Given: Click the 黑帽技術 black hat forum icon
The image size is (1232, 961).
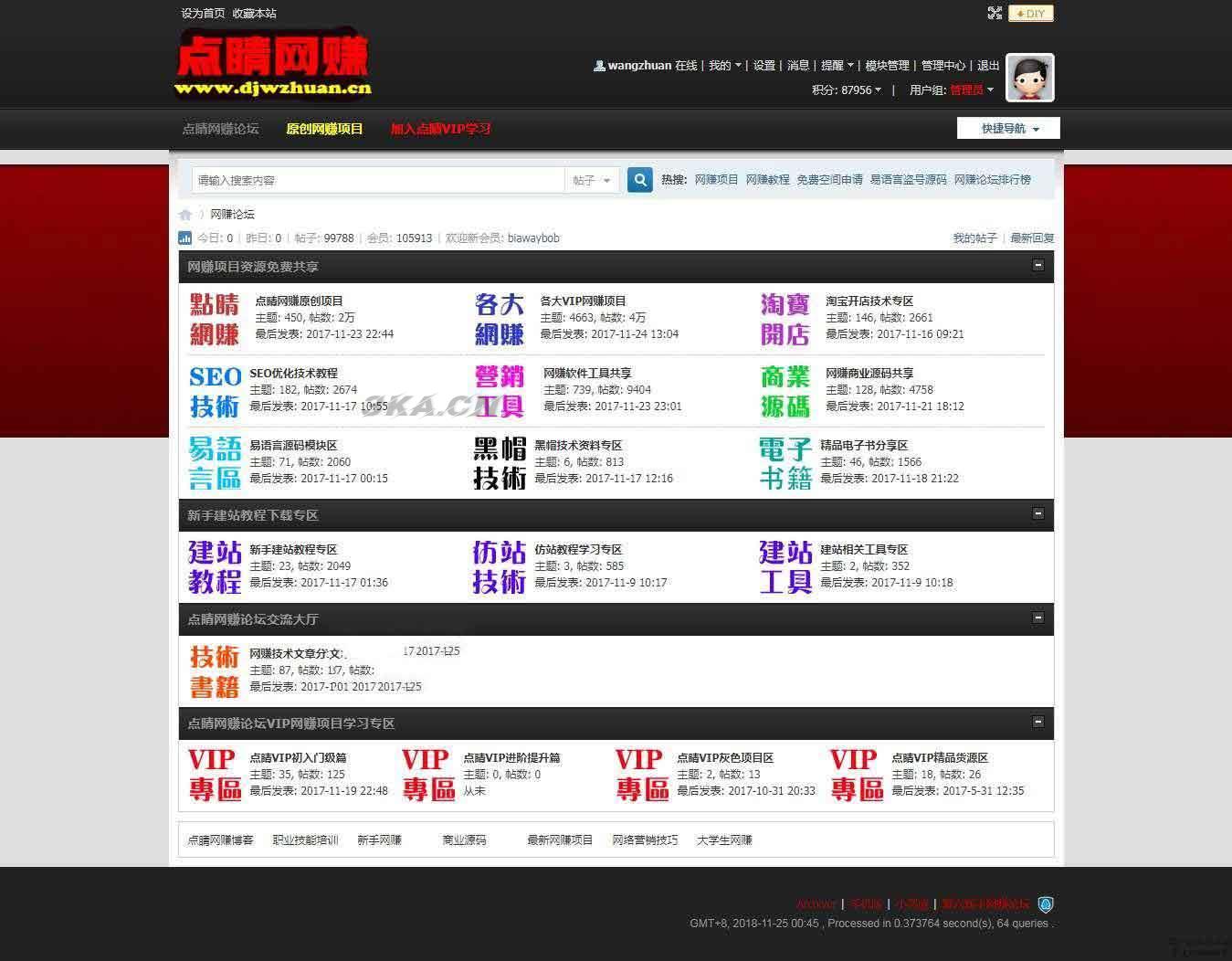Looking at the screenshot, I should click(499, 462).
